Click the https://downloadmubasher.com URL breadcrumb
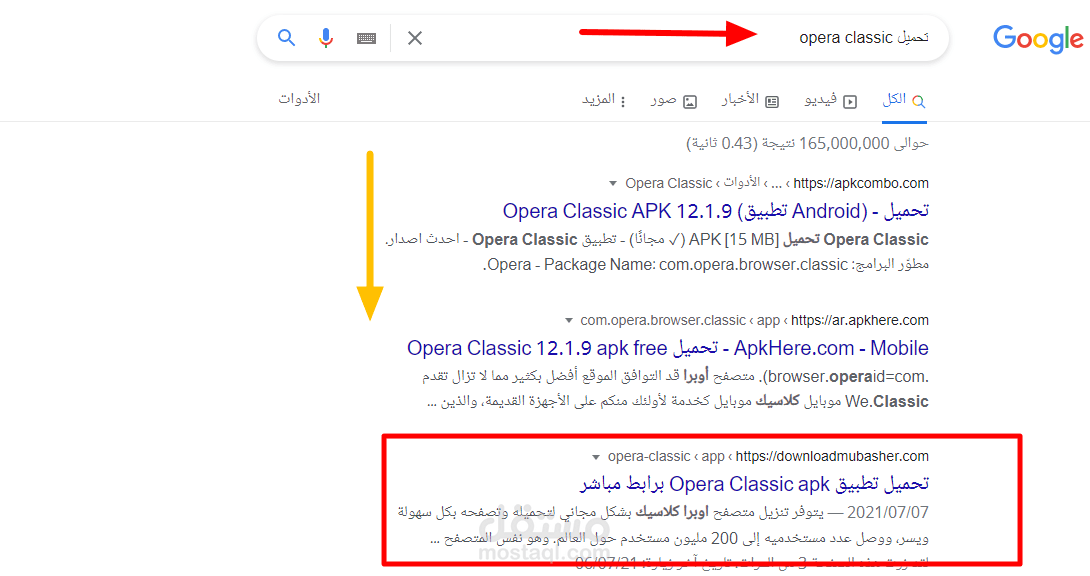The height and width of the screenshot is (576, 1090). [x=832, y=456]
